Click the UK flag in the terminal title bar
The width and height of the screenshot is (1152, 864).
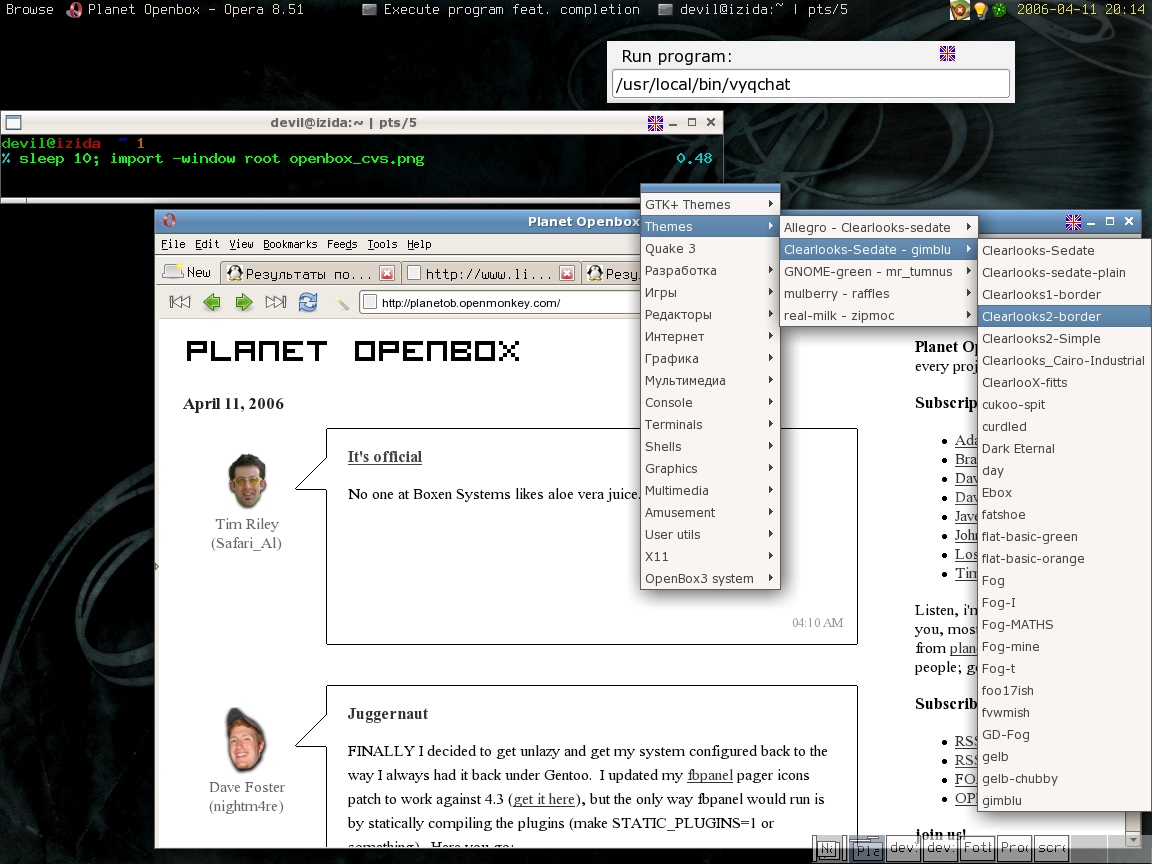[655, 123]
